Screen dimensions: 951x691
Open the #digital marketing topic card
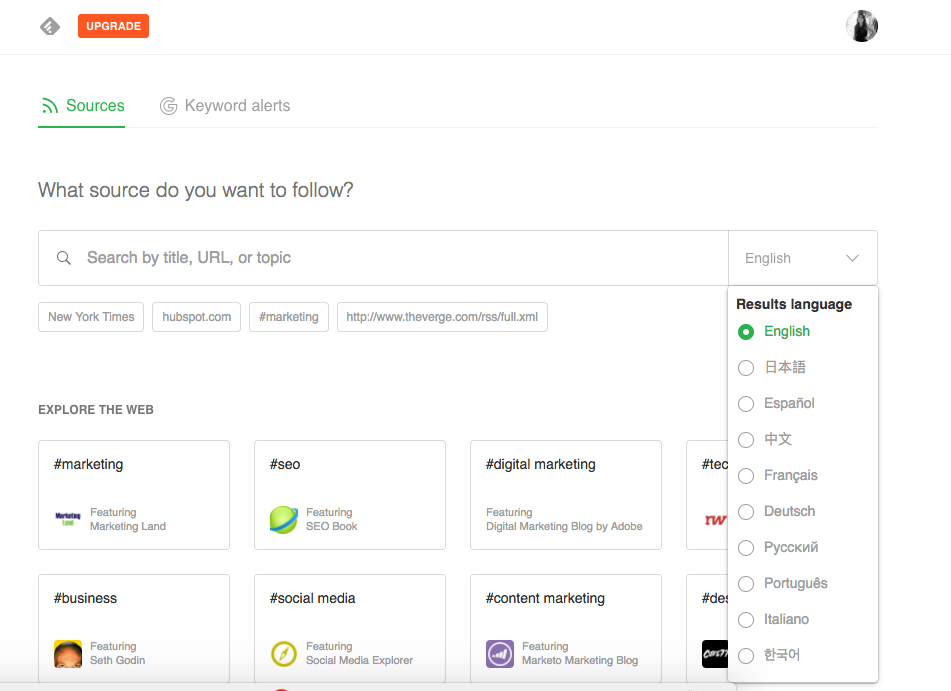point(566,495)
